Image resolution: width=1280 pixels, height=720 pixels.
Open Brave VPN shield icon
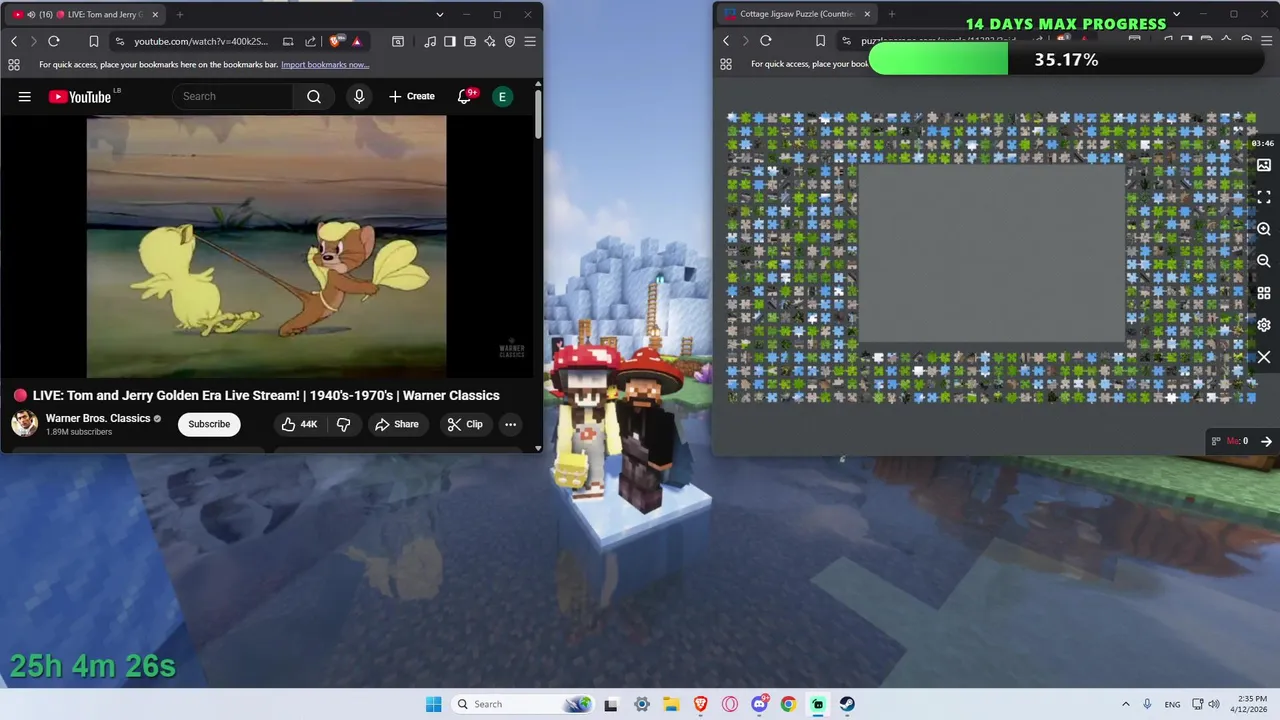click(x=510, y=41)
